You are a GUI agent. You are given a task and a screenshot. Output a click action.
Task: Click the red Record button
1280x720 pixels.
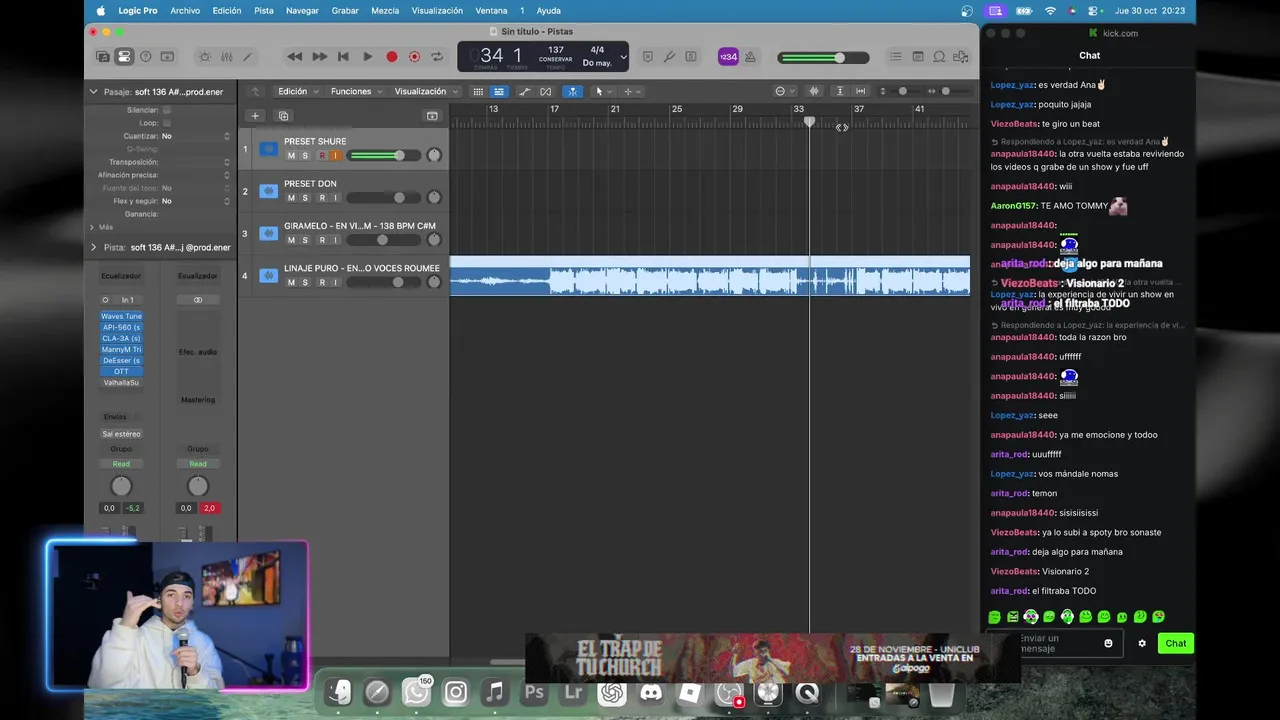coord(392,57)
